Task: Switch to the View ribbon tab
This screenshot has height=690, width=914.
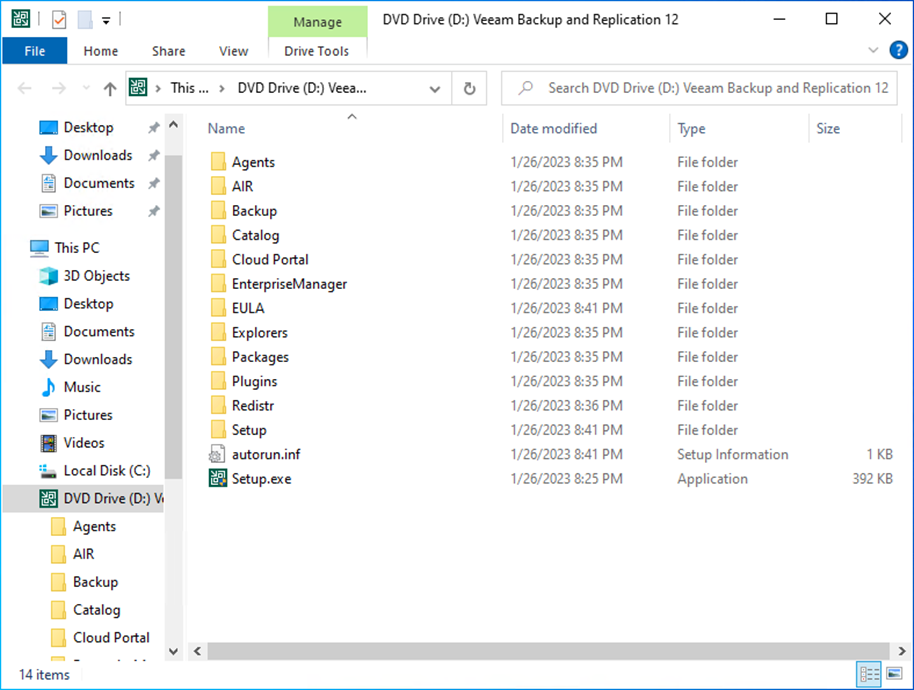Action: point(234,51)
